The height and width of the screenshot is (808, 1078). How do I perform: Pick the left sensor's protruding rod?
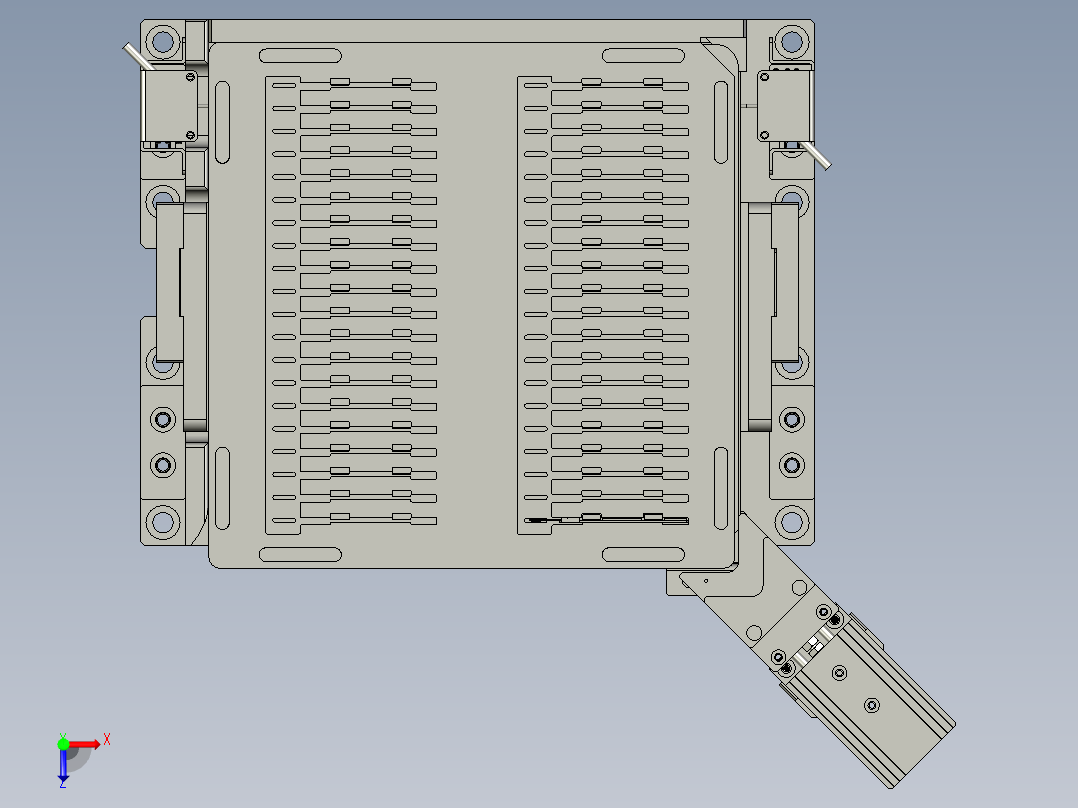pos(138,56)
